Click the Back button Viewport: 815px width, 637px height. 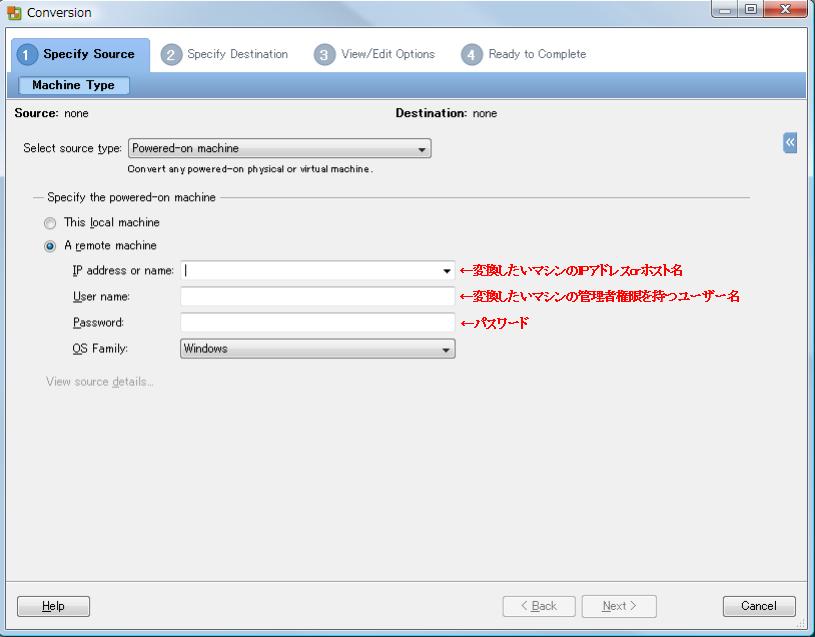[x=539, y=606]
